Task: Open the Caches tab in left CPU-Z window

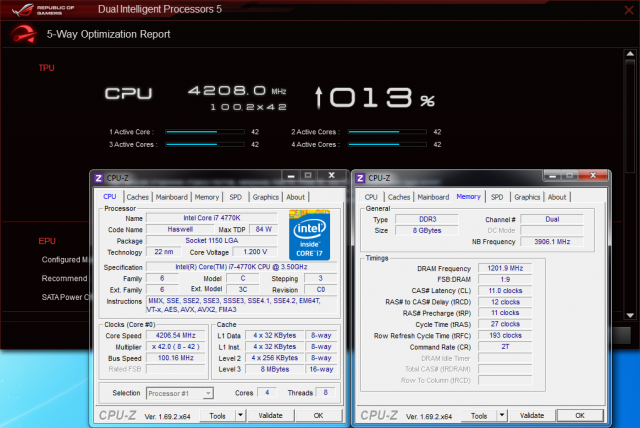Action: 138,197
